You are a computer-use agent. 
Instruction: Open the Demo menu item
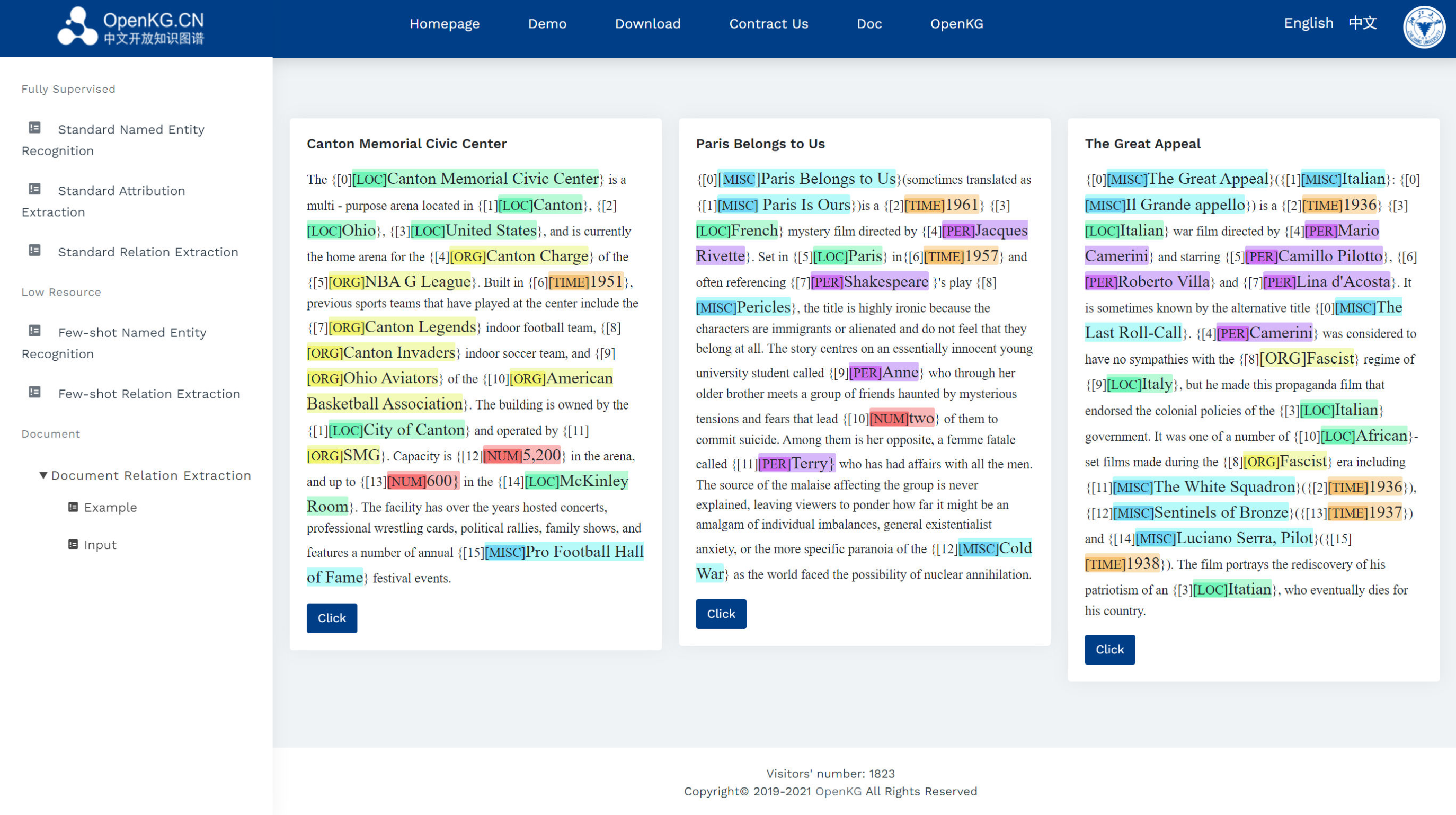(x=547, y=24)
